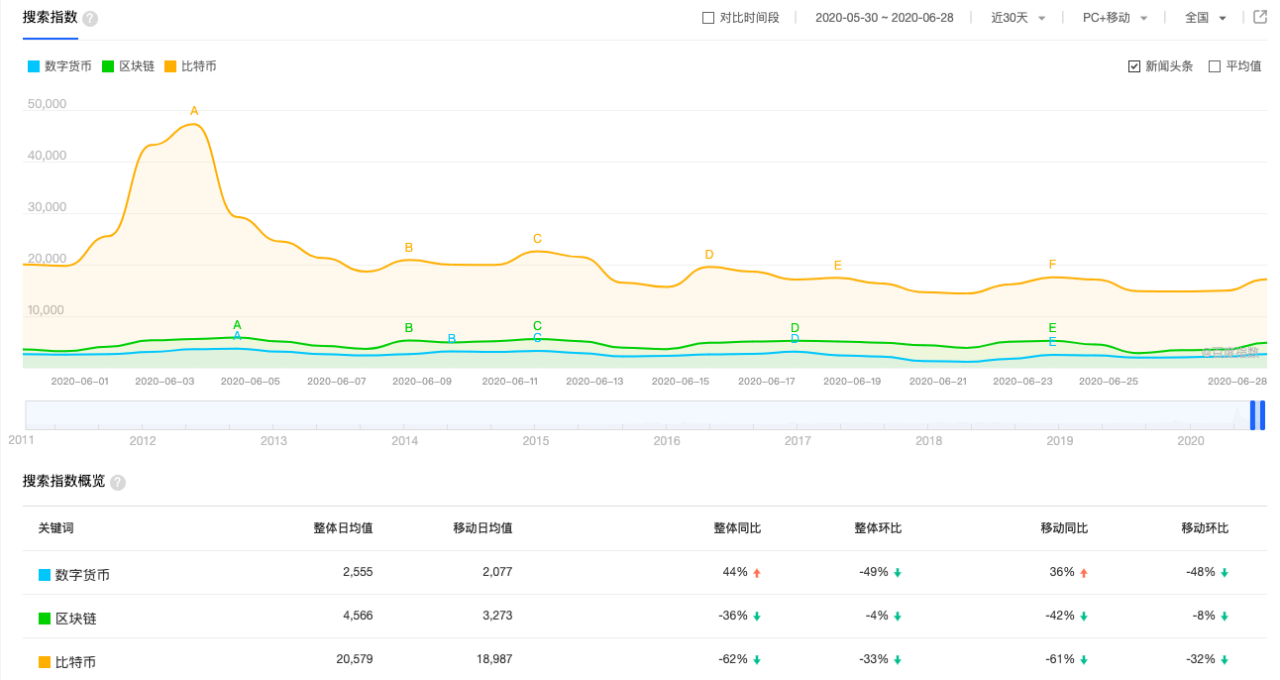Open the 近30天 time range dropdown
Screen dimensions: 1280x680
[x=1018, y=18]
